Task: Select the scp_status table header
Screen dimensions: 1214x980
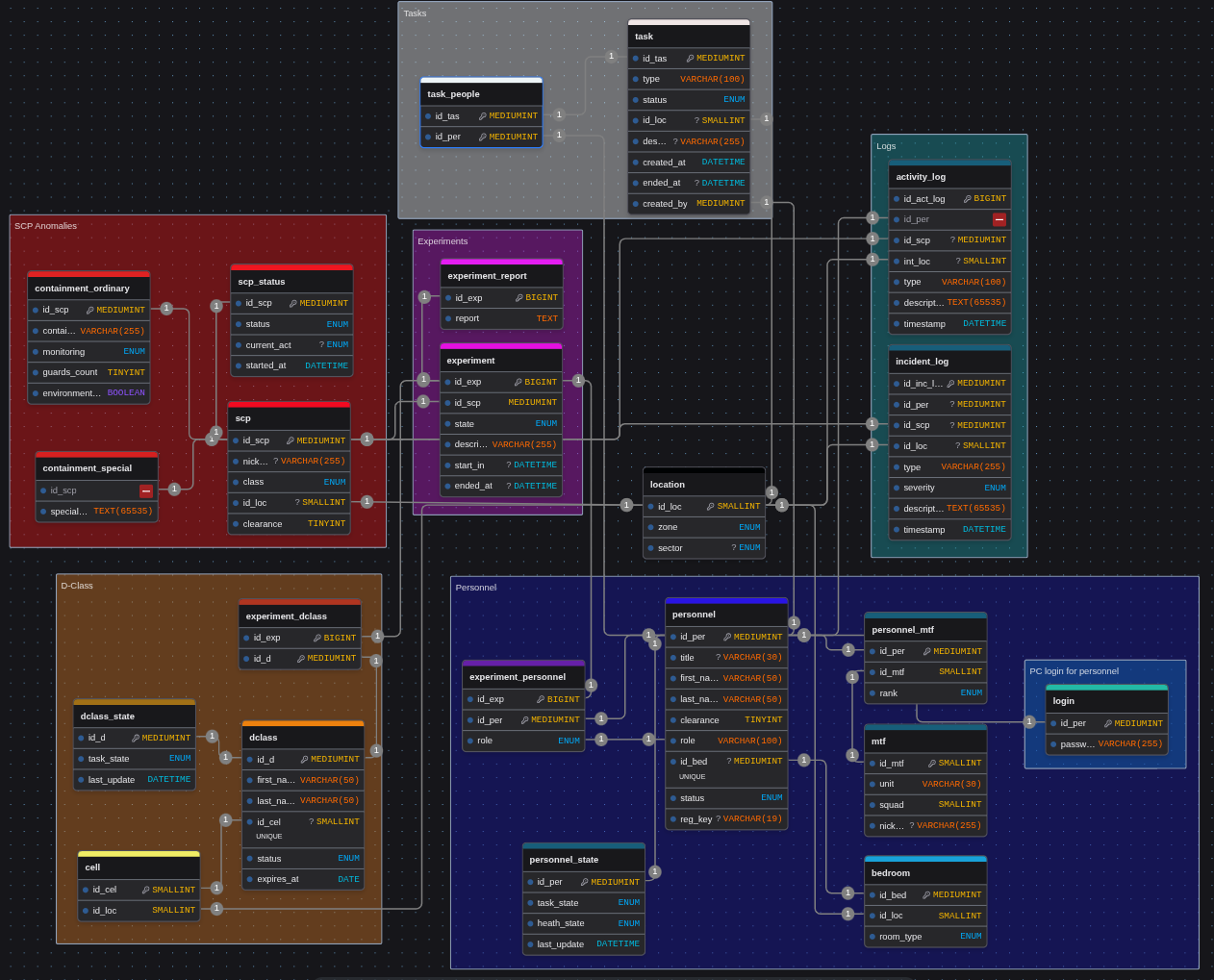Action: 291,282
